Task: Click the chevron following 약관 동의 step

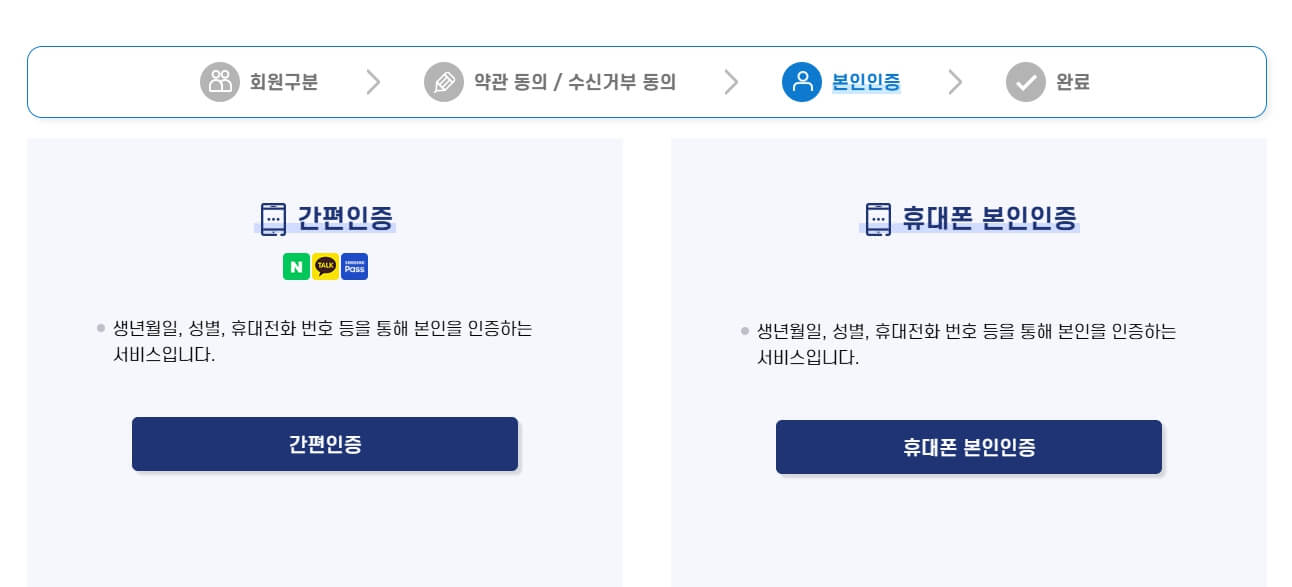Action: pos(731,82)
